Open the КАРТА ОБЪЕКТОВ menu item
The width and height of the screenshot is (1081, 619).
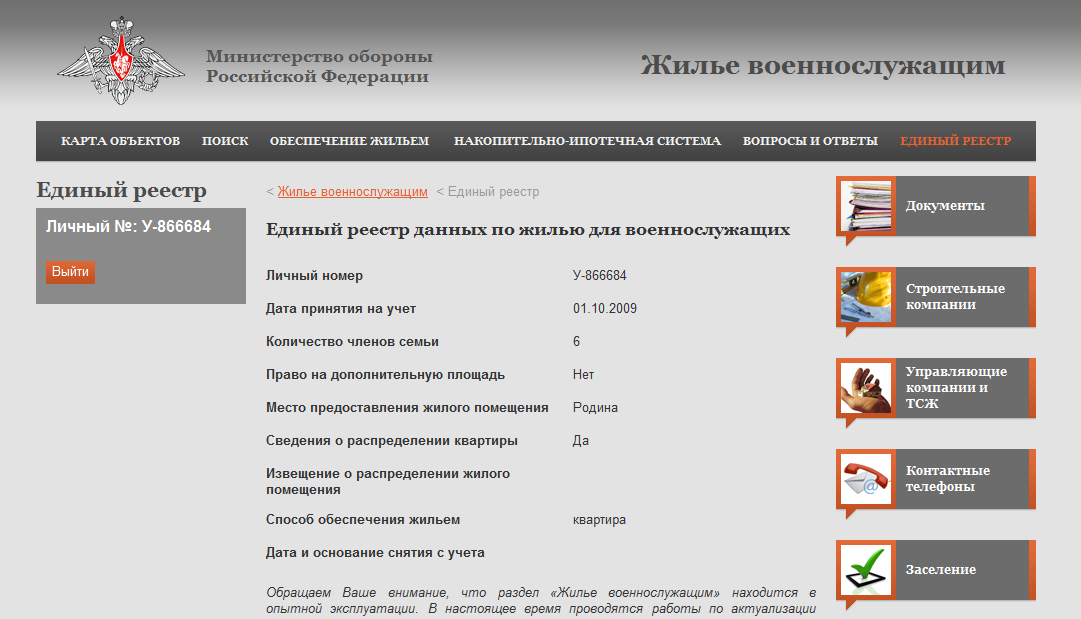[120, 141]
